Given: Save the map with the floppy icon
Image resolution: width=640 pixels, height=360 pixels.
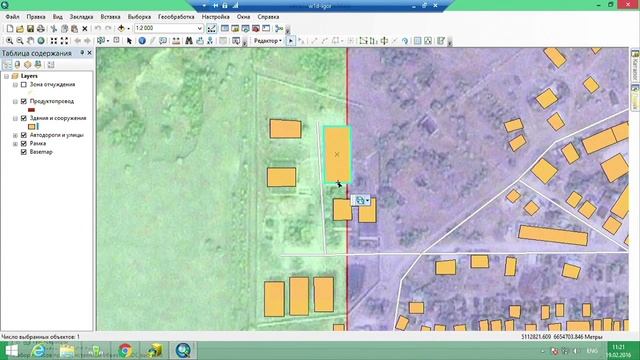Looking at the screenshot, I should pyautogui.click(x=30, y=29).
